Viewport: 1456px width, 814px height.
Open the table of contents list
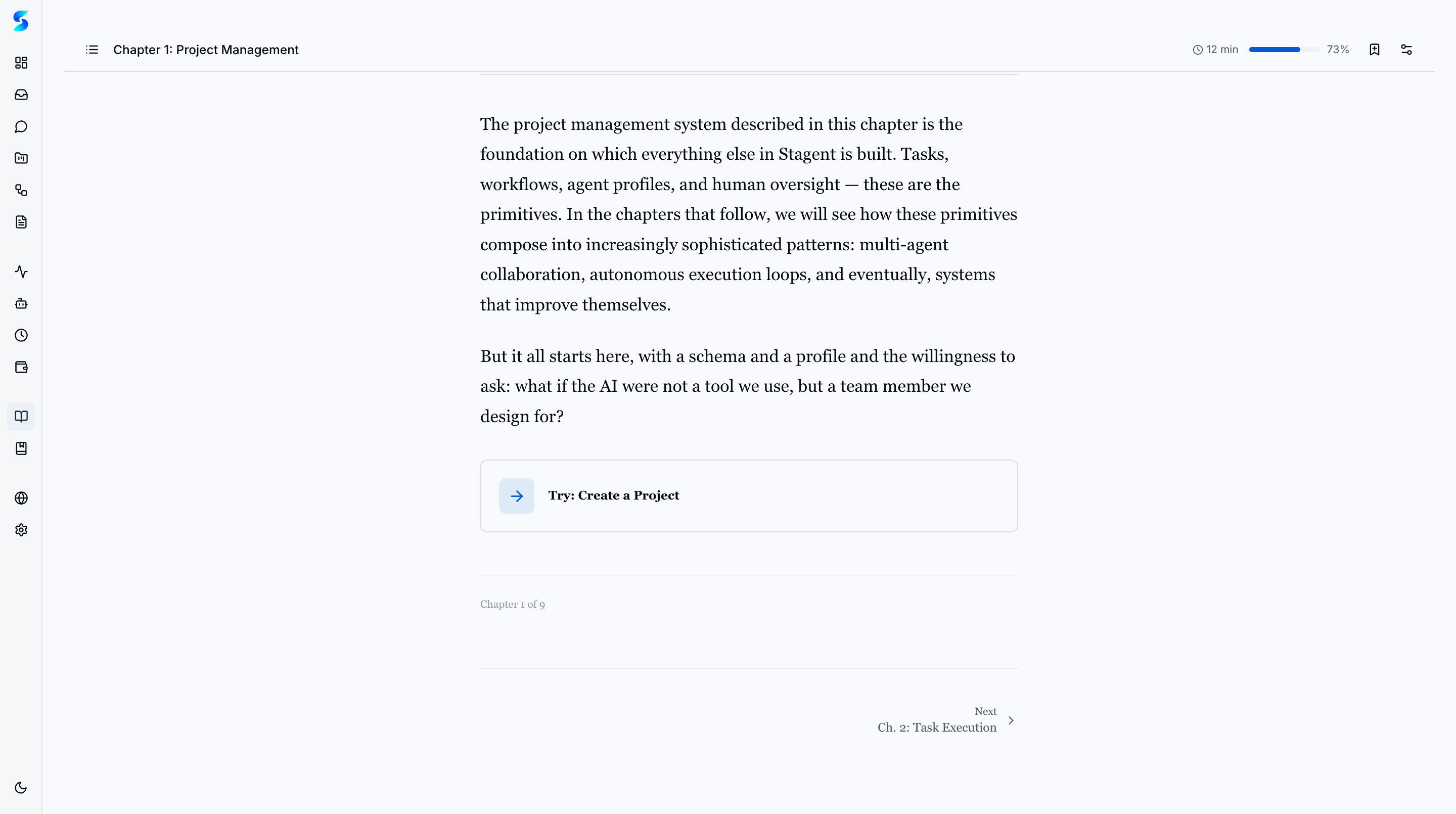(92, 50)
